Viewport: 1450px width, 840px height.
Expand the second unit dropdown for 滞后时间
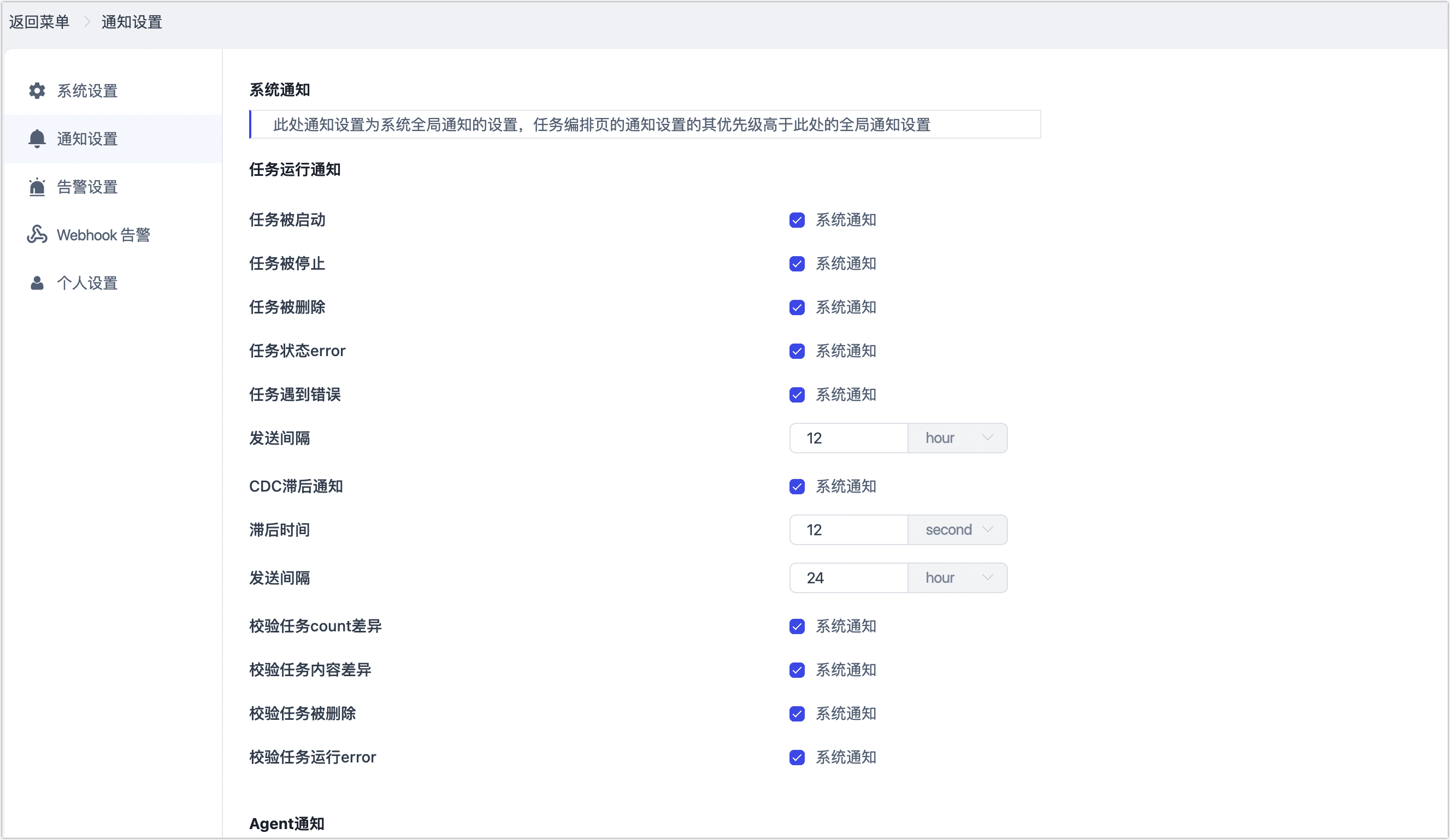[x=957, y=530]
